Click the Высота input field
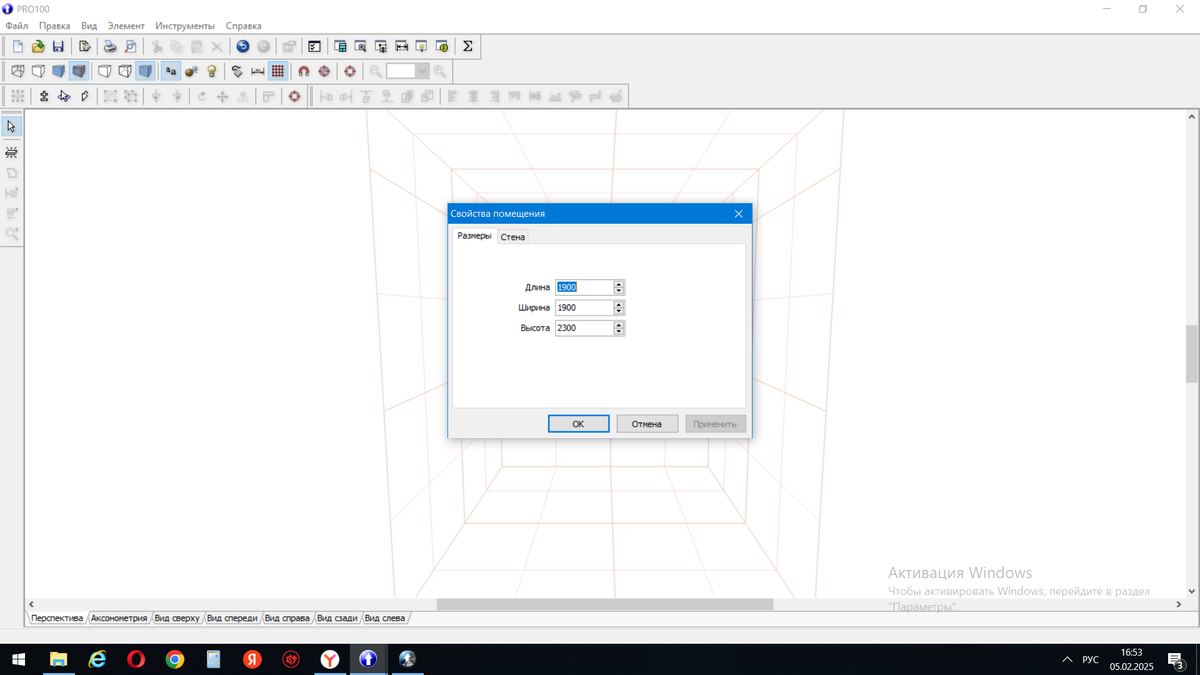The width and height of the screenshot is (1200, 675). pyautogui.click(x=584, y=328)
